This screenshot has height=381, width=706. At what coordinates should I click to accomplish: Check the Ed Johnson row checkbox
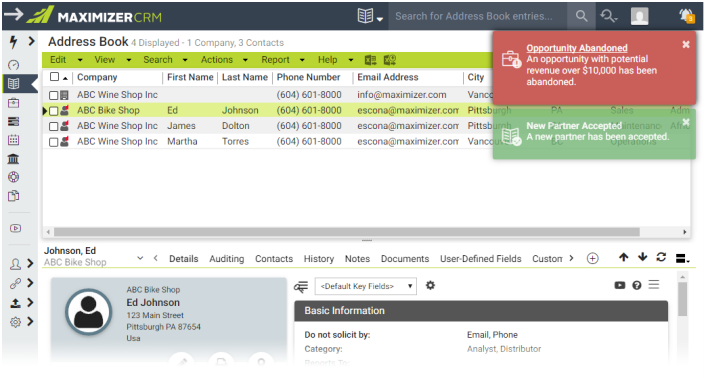(x=54, y=111)
